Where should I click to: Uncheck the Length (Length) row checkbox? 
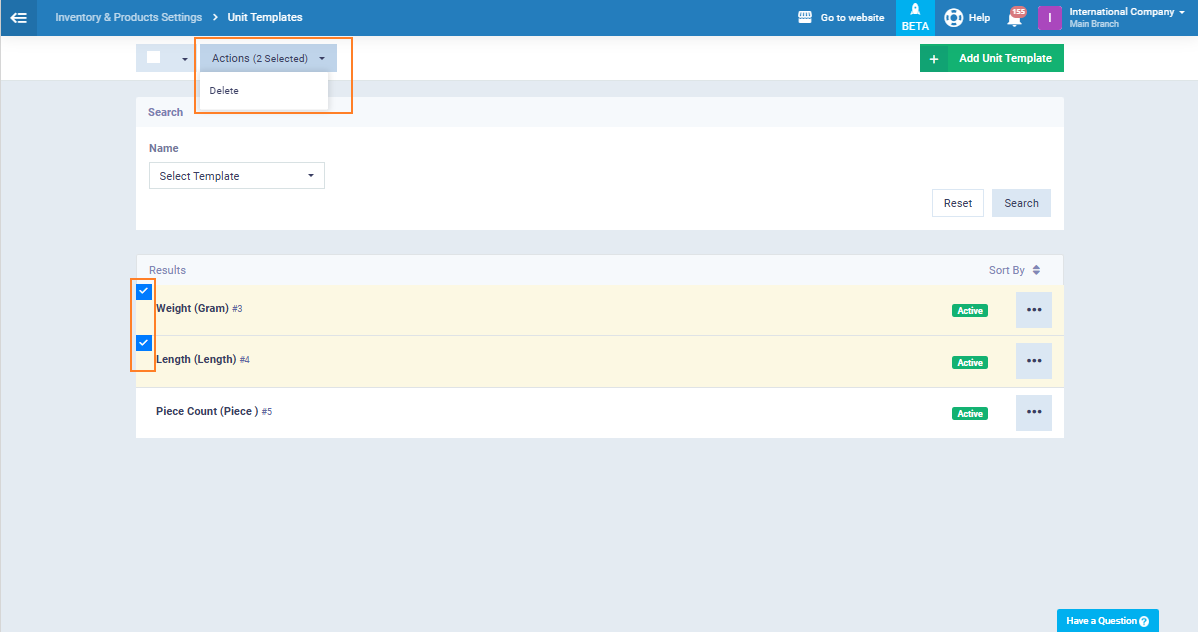coord(144,343)
